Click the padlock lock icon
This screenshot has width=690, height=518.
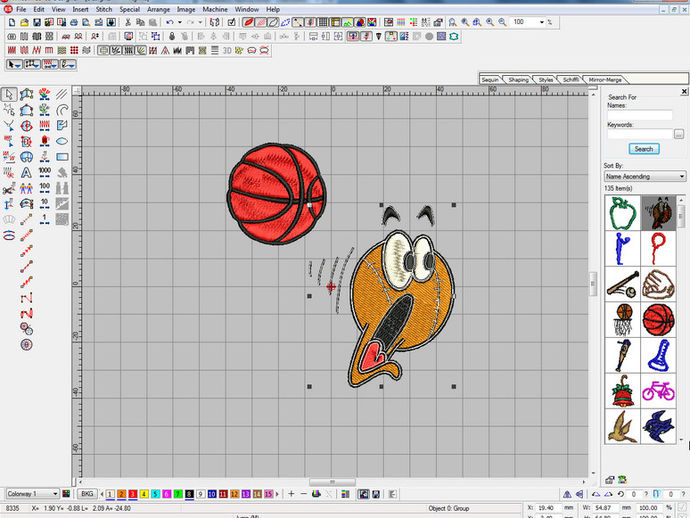tap(172, 36)
